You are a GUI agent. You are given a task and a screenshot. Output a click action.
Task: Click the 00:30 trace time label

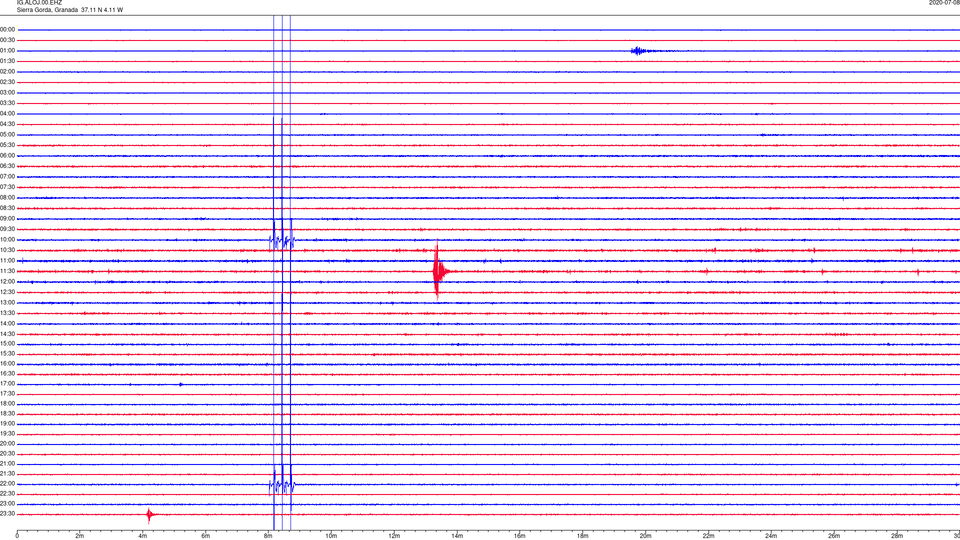click(8, 40)
